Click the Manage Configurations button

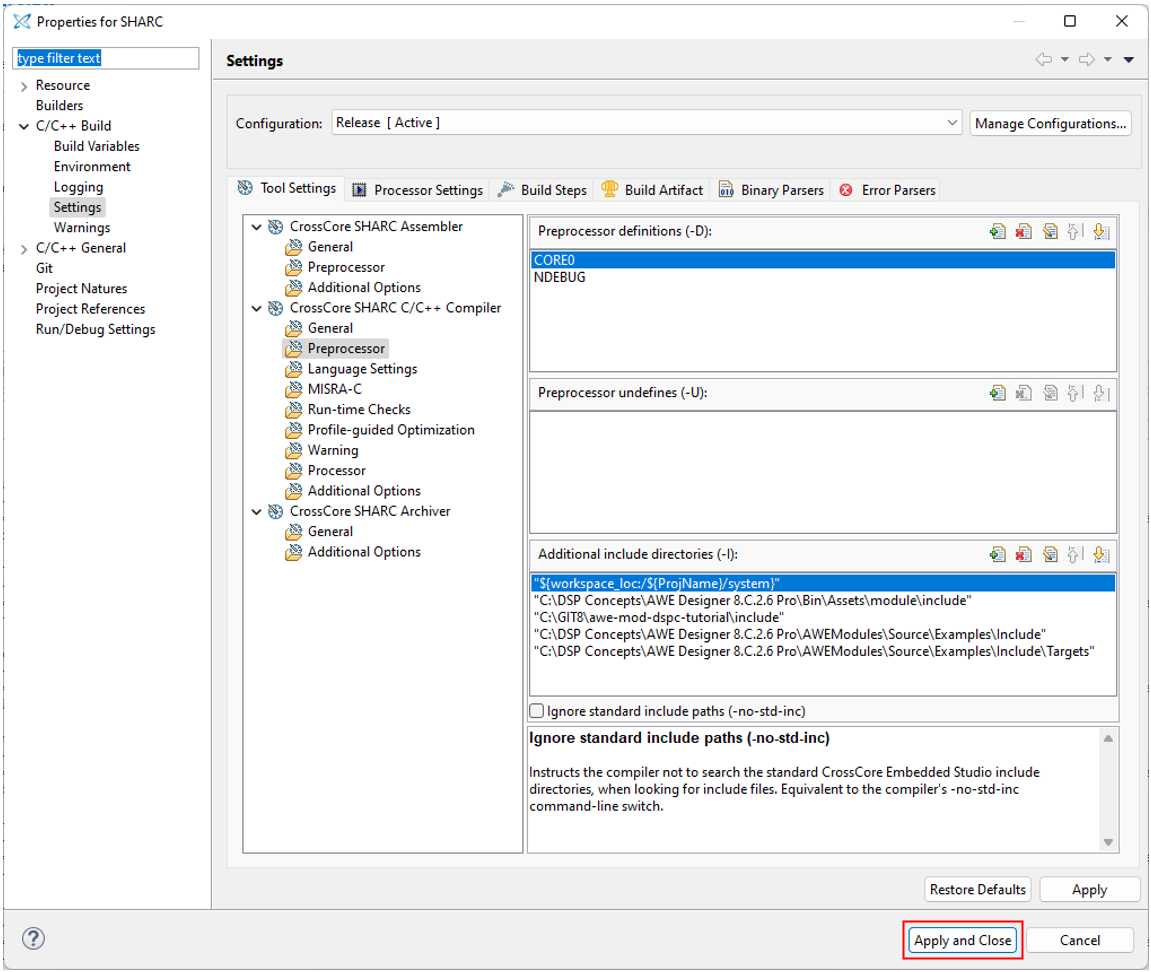1050,123
